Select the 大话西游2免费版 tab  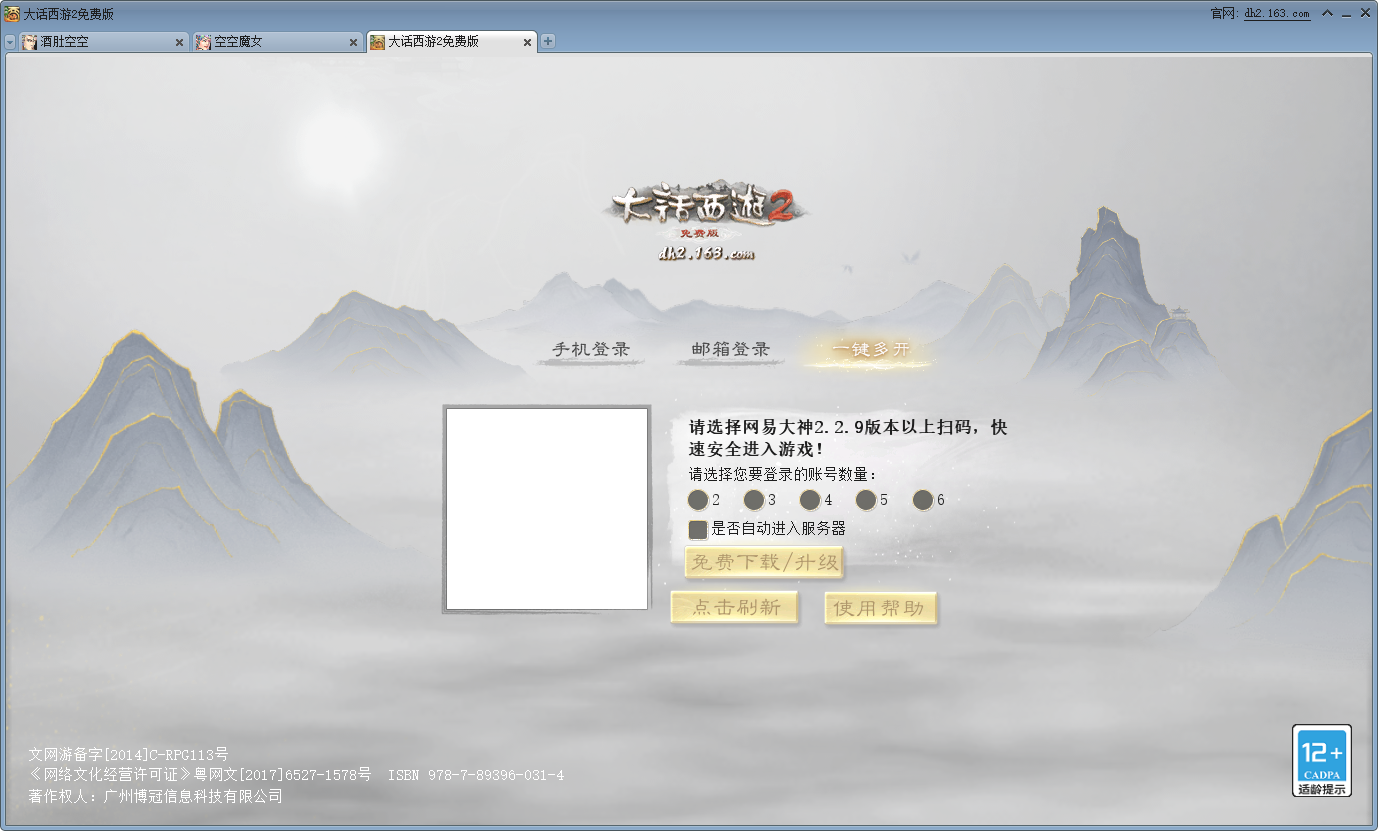[x=451, y=42]
